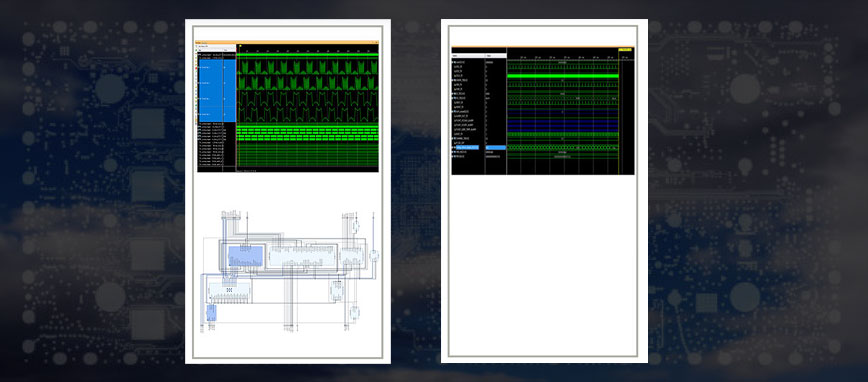868x382 pixels.
Task: Expand the bus beside the highlighted signal row
Action: (453, 148)
